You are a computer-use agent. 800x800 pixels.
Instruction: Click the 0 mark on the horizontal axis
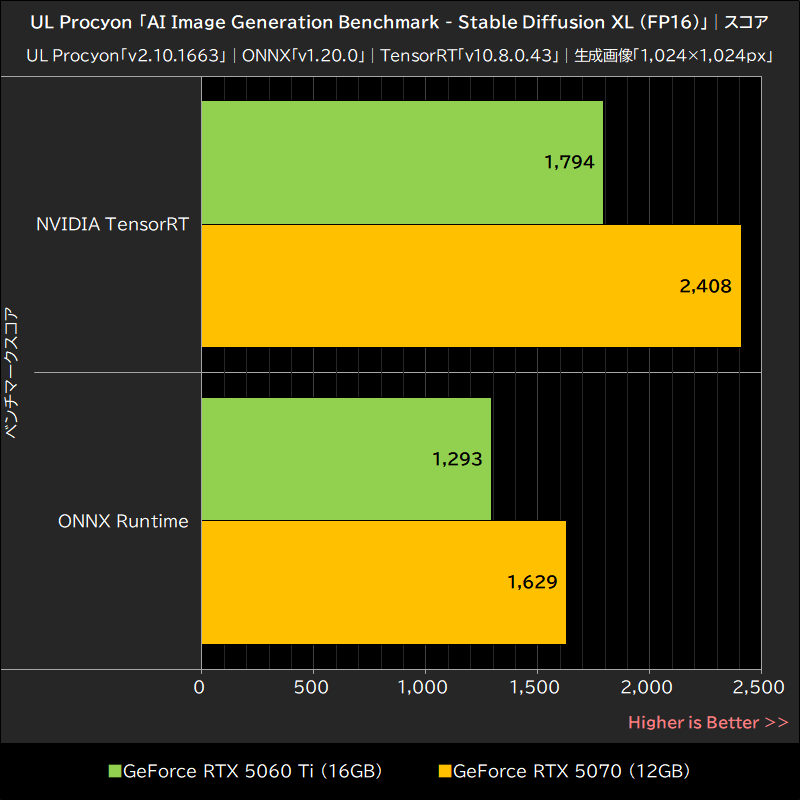(x=200, y=688)
